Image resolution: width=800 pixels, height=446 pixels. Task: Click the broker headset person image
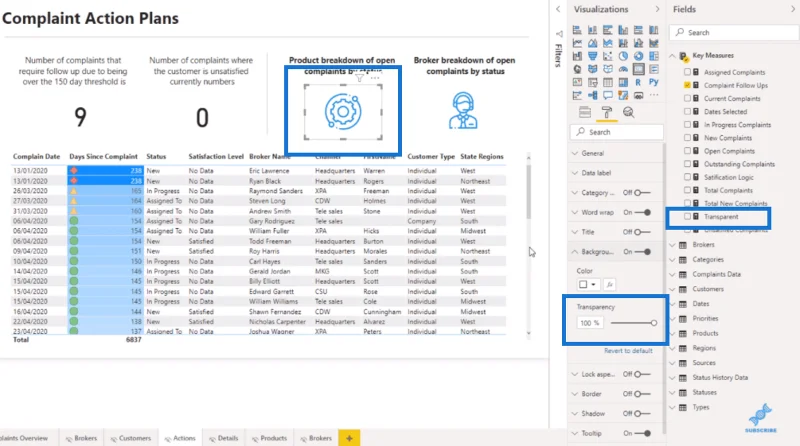pyautogui.click(x=463, y=110)
